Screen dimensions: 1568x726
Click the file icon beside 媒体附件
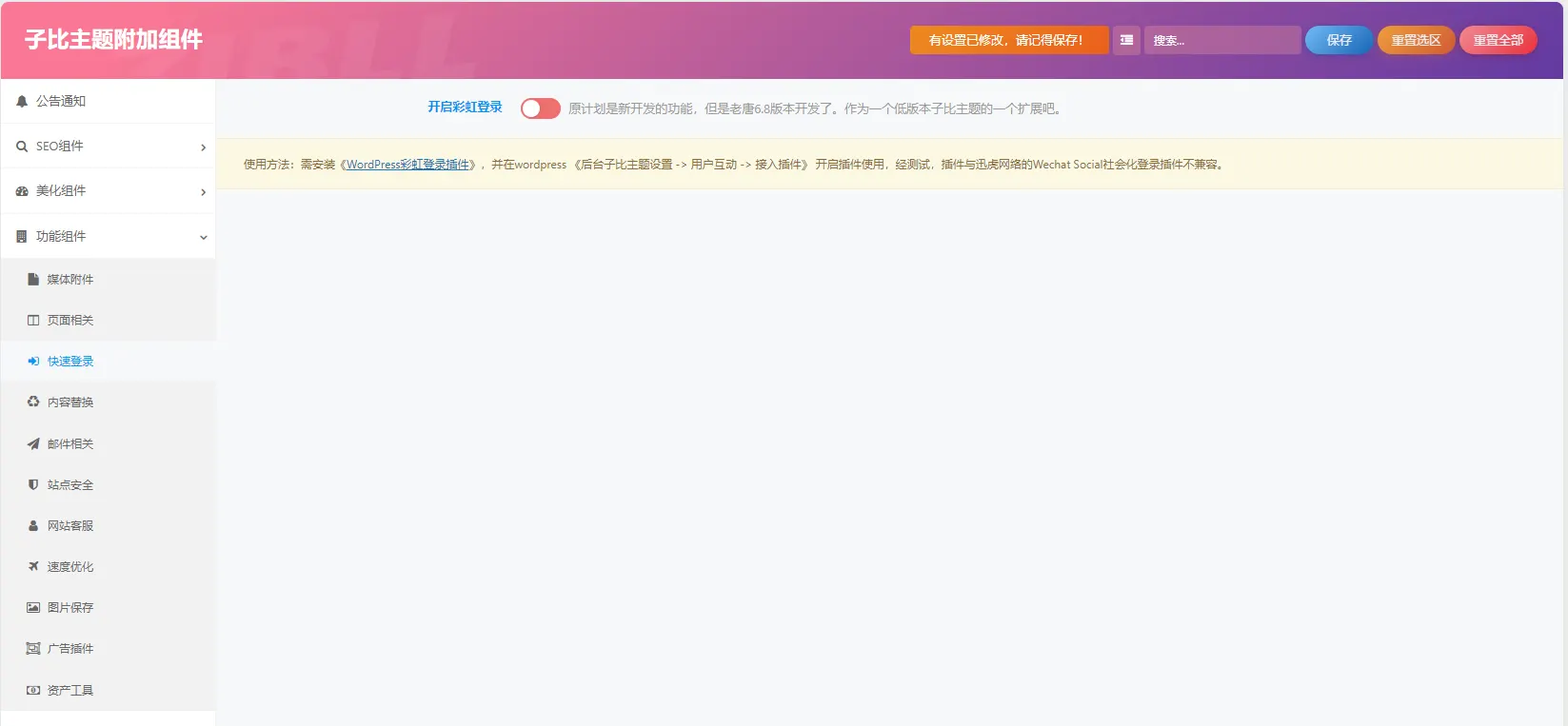[x=33, y=280]
